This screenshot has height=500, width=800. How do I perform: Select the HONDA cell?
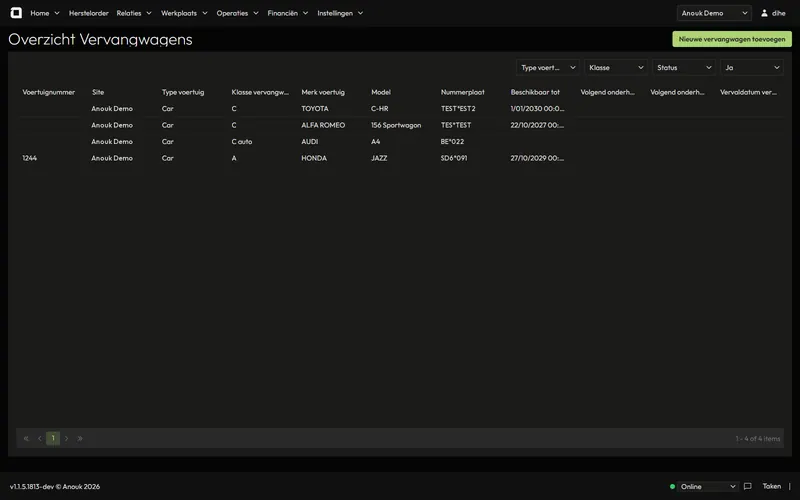(314, 158)
